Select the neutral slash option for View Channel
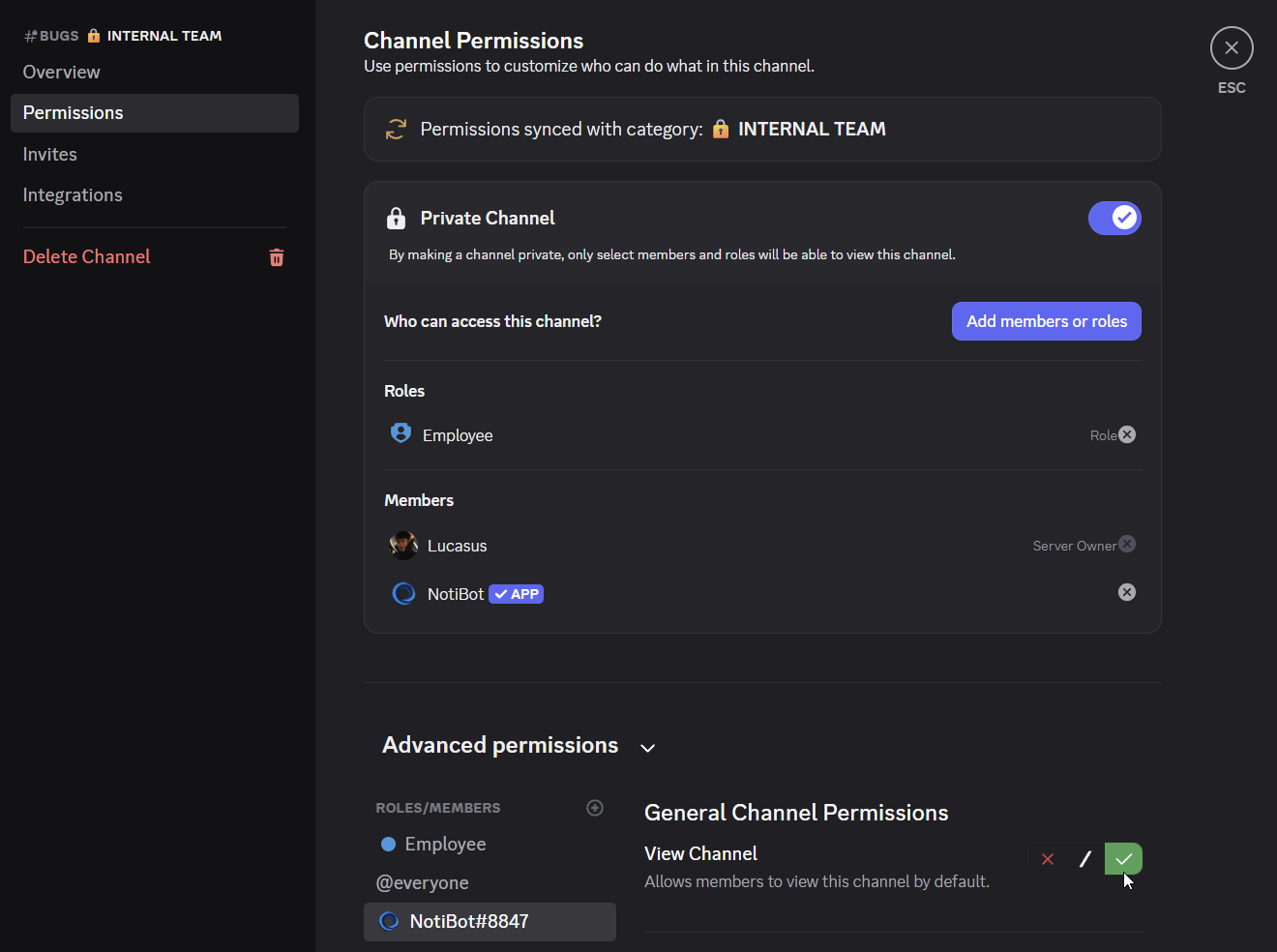The image size is (1277, 952). [1084, 858]
